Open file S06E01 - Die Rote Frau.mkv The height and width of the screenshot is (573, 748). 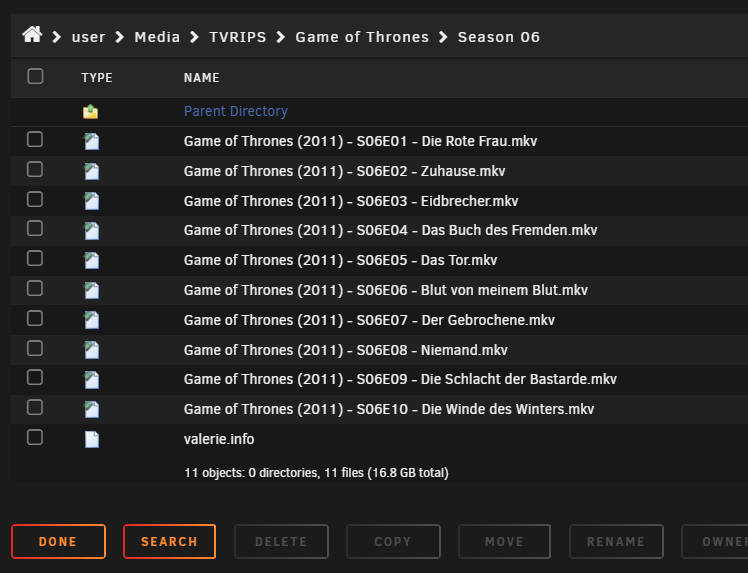[360, 141]
